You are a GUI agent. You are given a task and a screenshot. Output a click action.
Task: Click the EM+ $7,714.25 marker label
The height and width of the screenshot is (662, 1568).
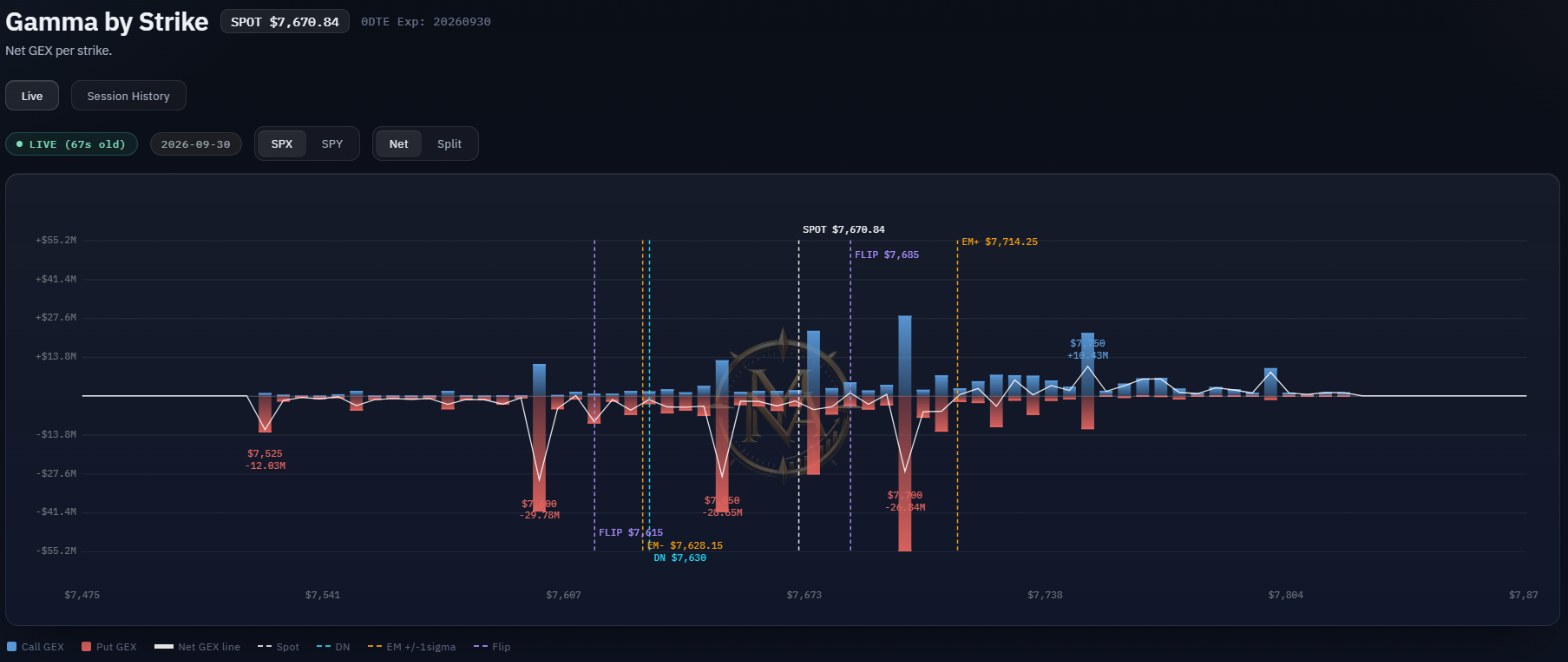999,242
